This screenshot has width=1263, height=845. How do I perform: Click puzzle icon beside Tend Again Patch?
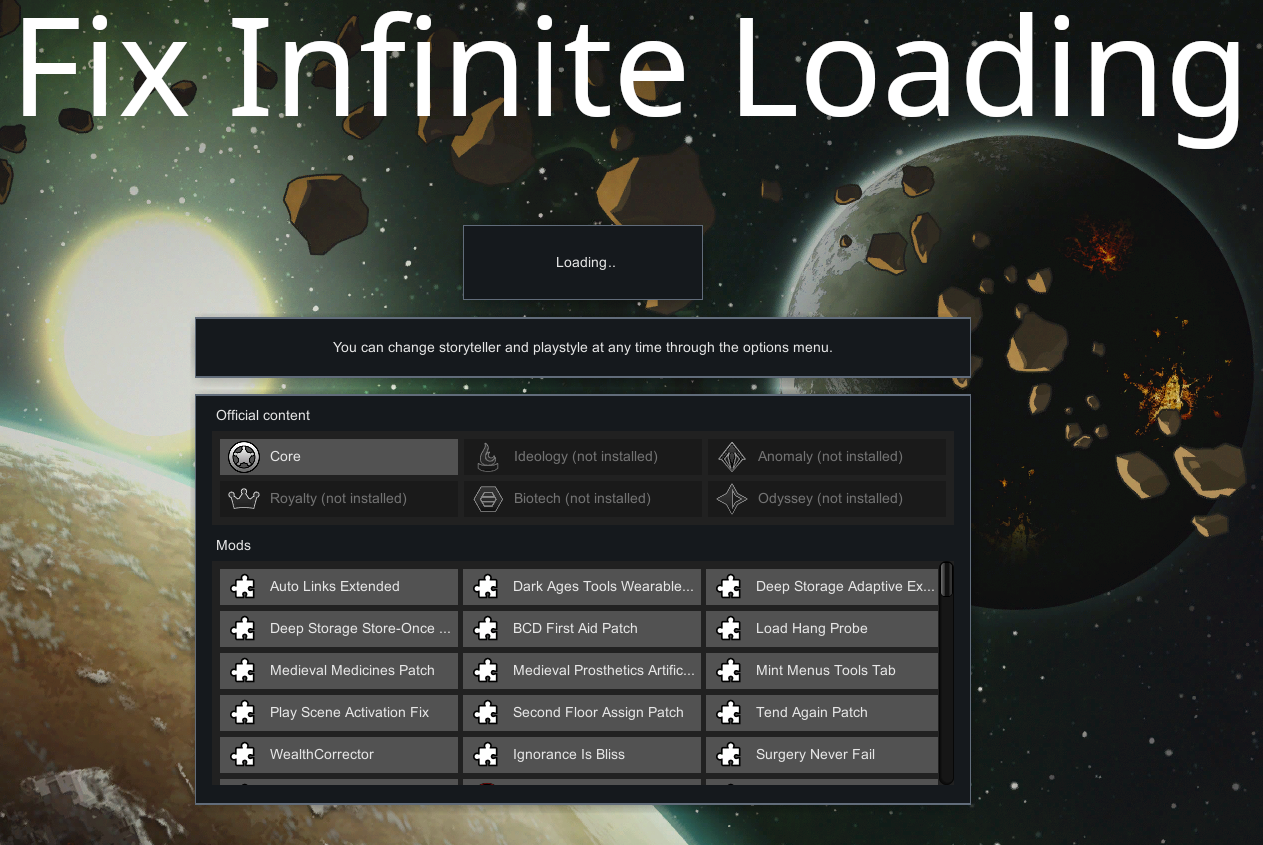(729, 713)
